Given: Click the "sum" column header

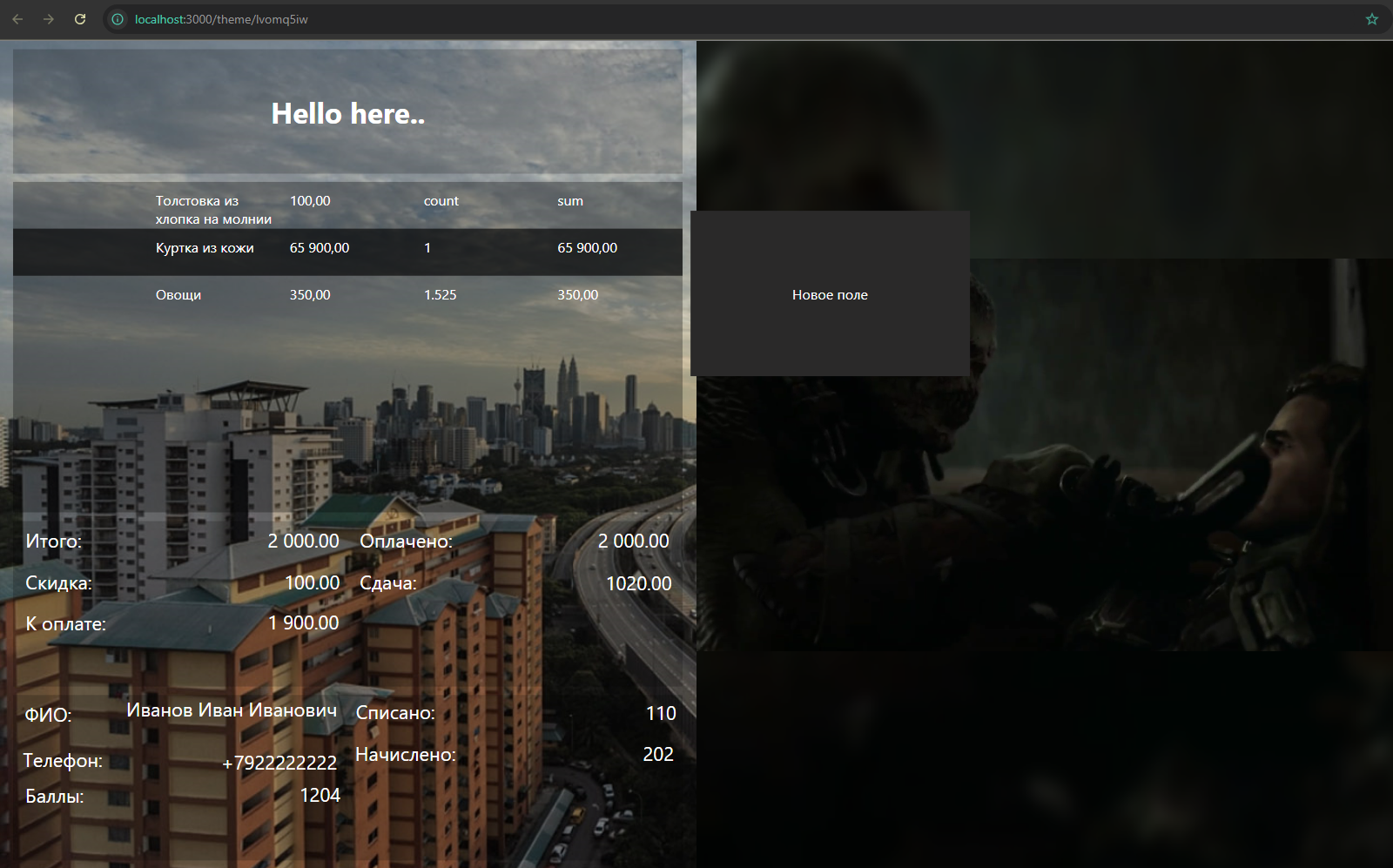Looking at the screenshot, I should click(x=570, y=201).
